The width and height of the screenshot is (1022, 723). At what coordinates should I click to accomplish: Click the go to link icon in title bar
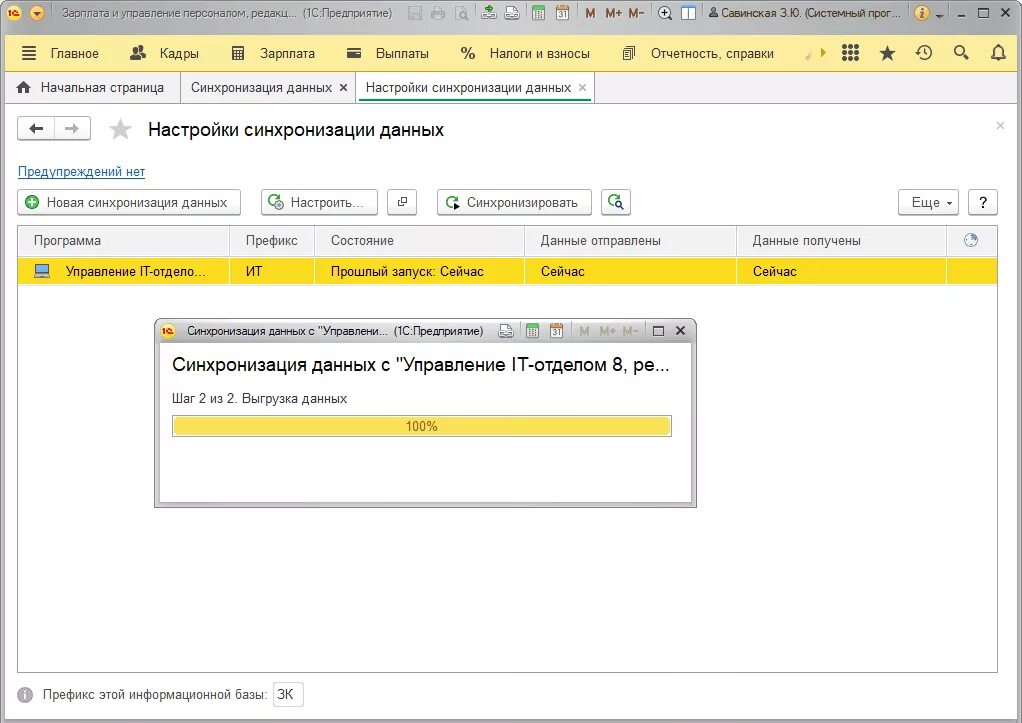pyautogui.click(x=512, y=13)
